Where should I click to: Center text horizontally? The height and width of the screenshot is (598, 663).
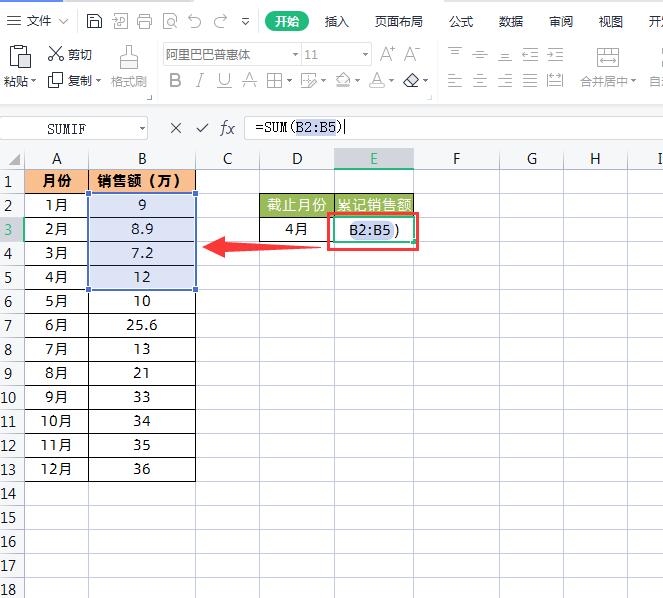click(x=480, y=80)
